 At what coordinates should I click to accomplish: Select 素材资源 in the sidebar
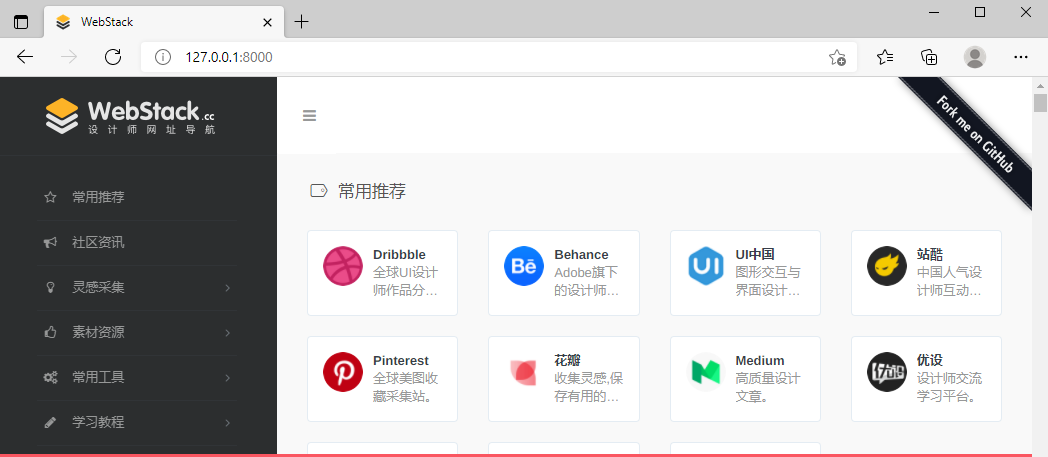[x=98, y=332]
